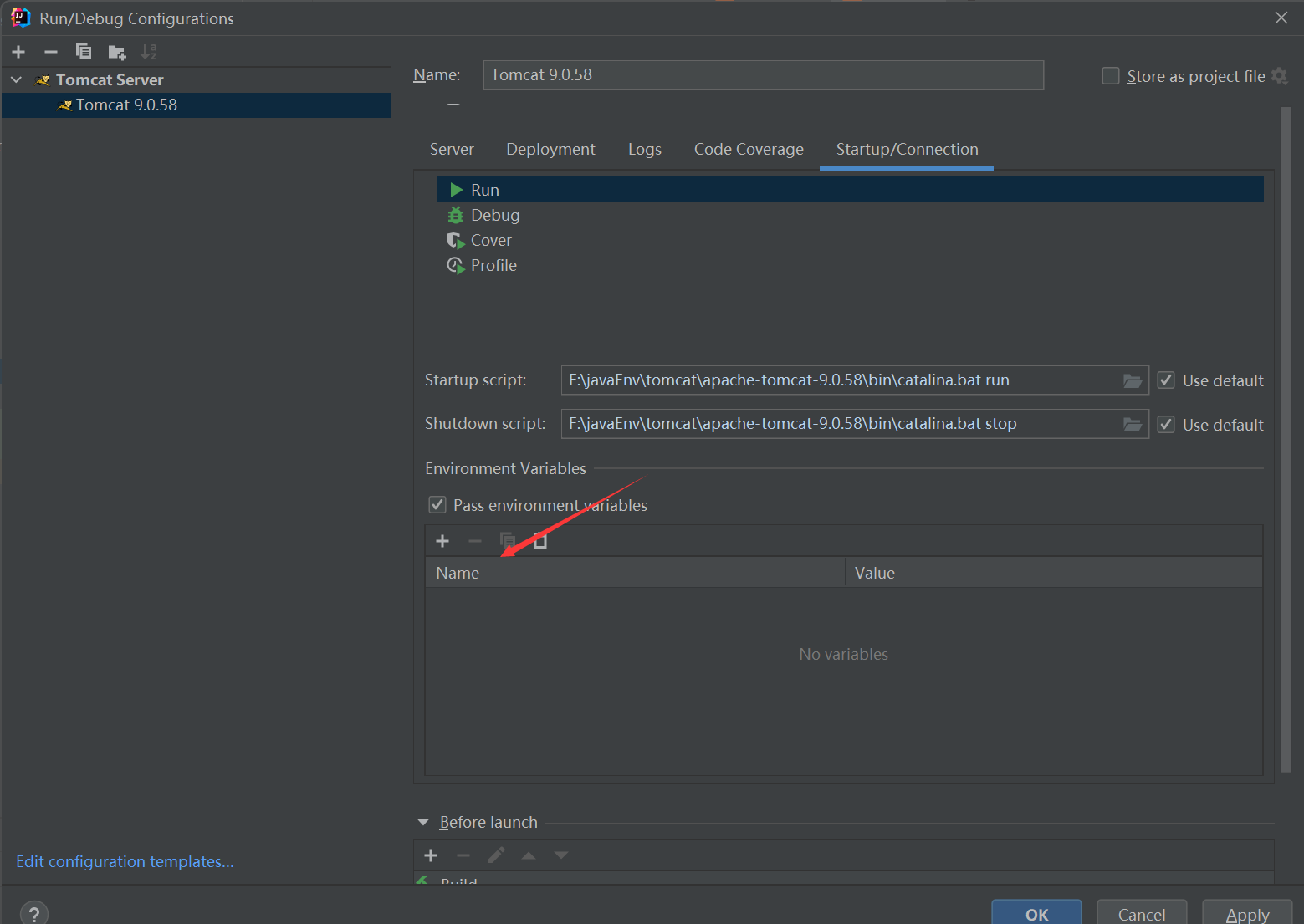Close the Run/Debug Configurations dialog
The image size is (1304, 924).
pyautogui.click(x=1281, y=18)
